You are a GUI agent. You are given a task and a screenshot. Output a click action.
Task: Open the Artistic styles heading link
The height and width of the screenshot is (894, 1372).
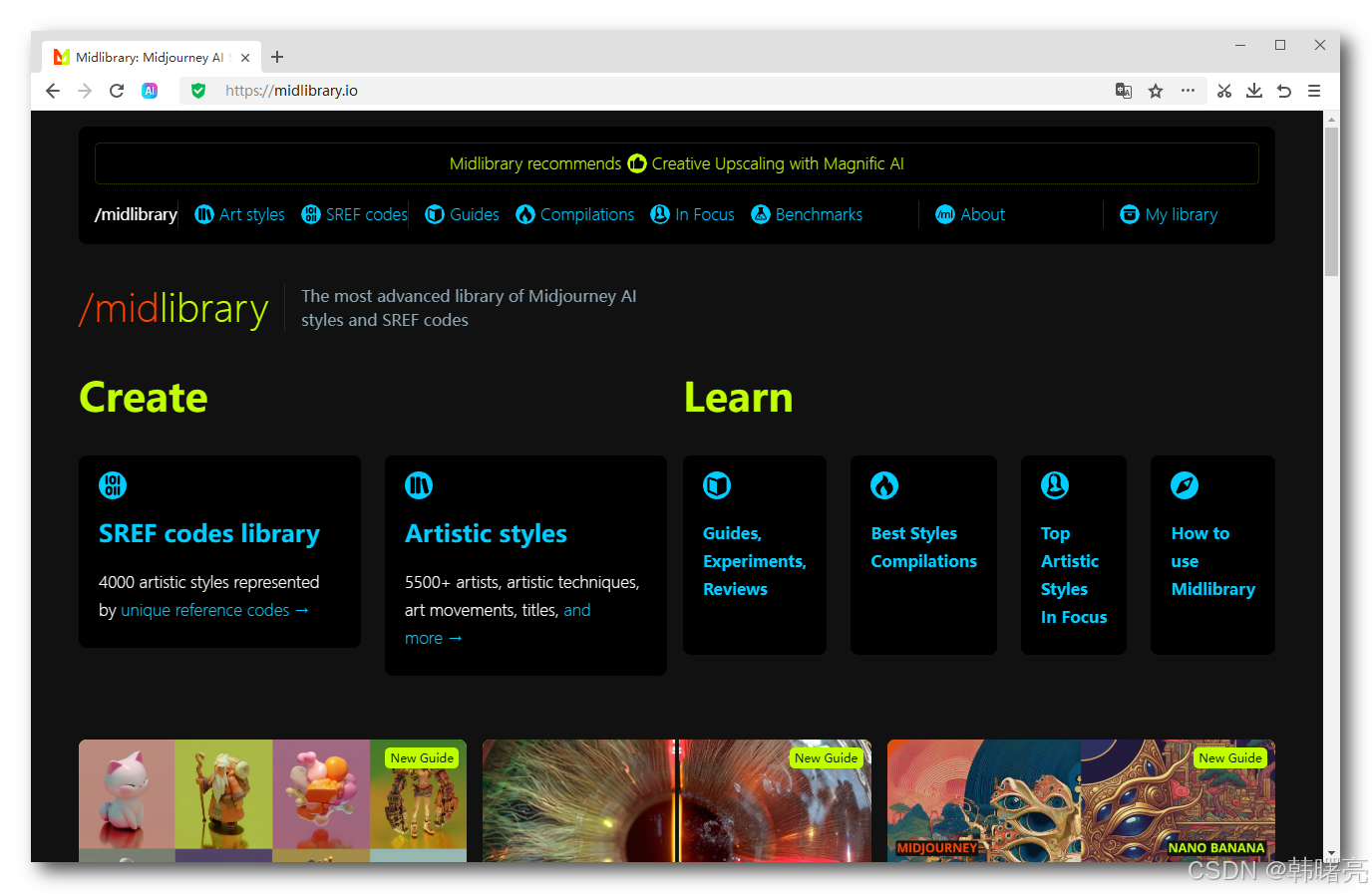486,533
